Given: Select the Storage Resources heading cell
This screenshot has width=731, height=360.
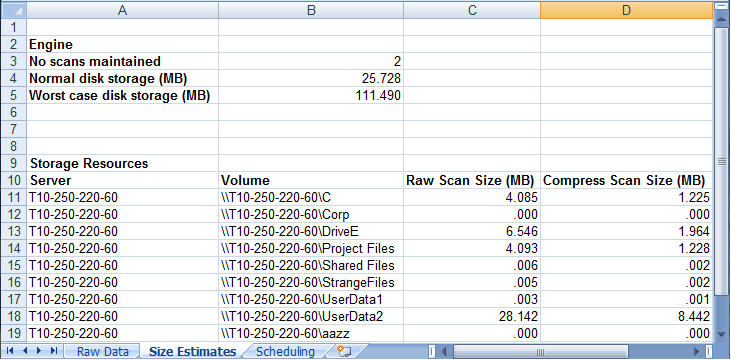Looking at the screenshot, I should pyautogui.click(x=122, y=163).
